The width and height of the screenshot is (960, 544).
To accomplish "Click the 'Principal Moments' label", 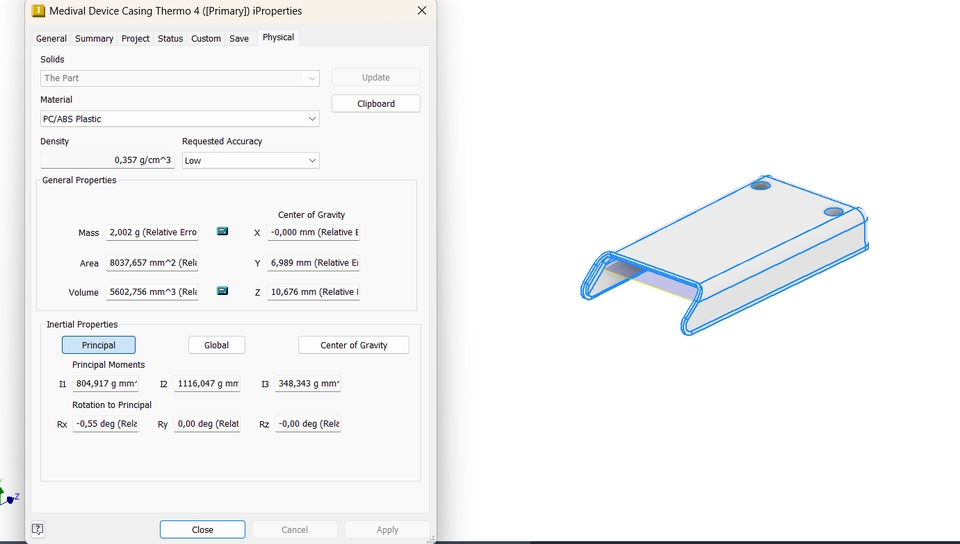I will (108, 365).
